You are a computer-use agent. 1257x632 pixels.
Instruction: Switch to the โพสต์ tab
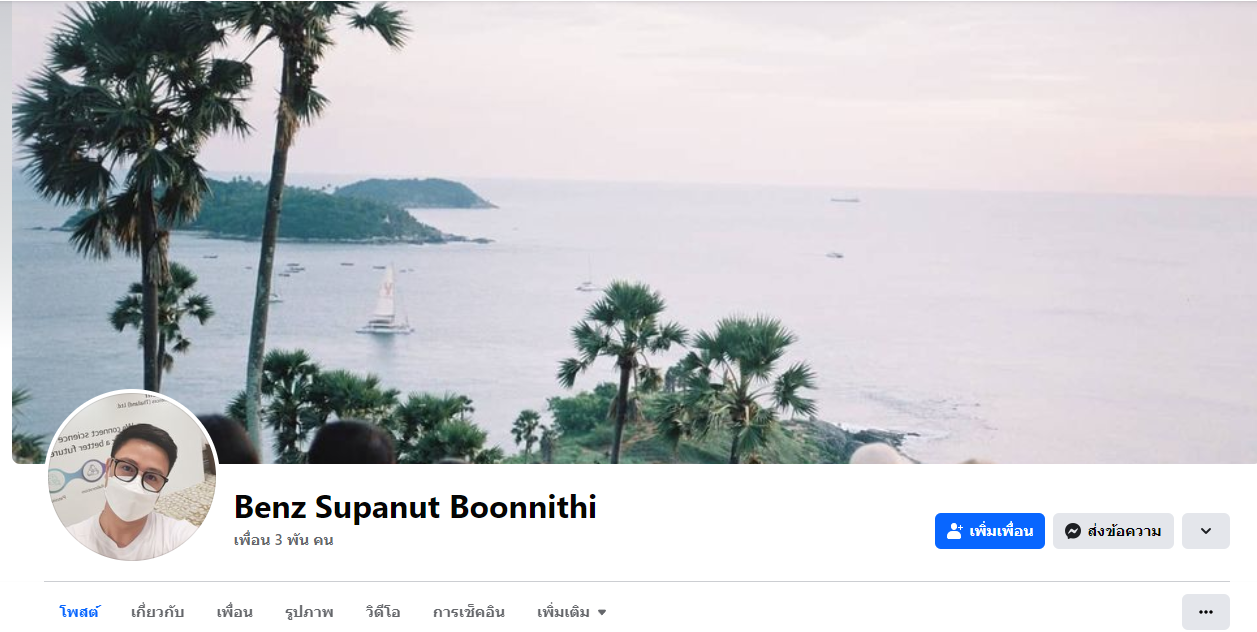pos(79,612)
